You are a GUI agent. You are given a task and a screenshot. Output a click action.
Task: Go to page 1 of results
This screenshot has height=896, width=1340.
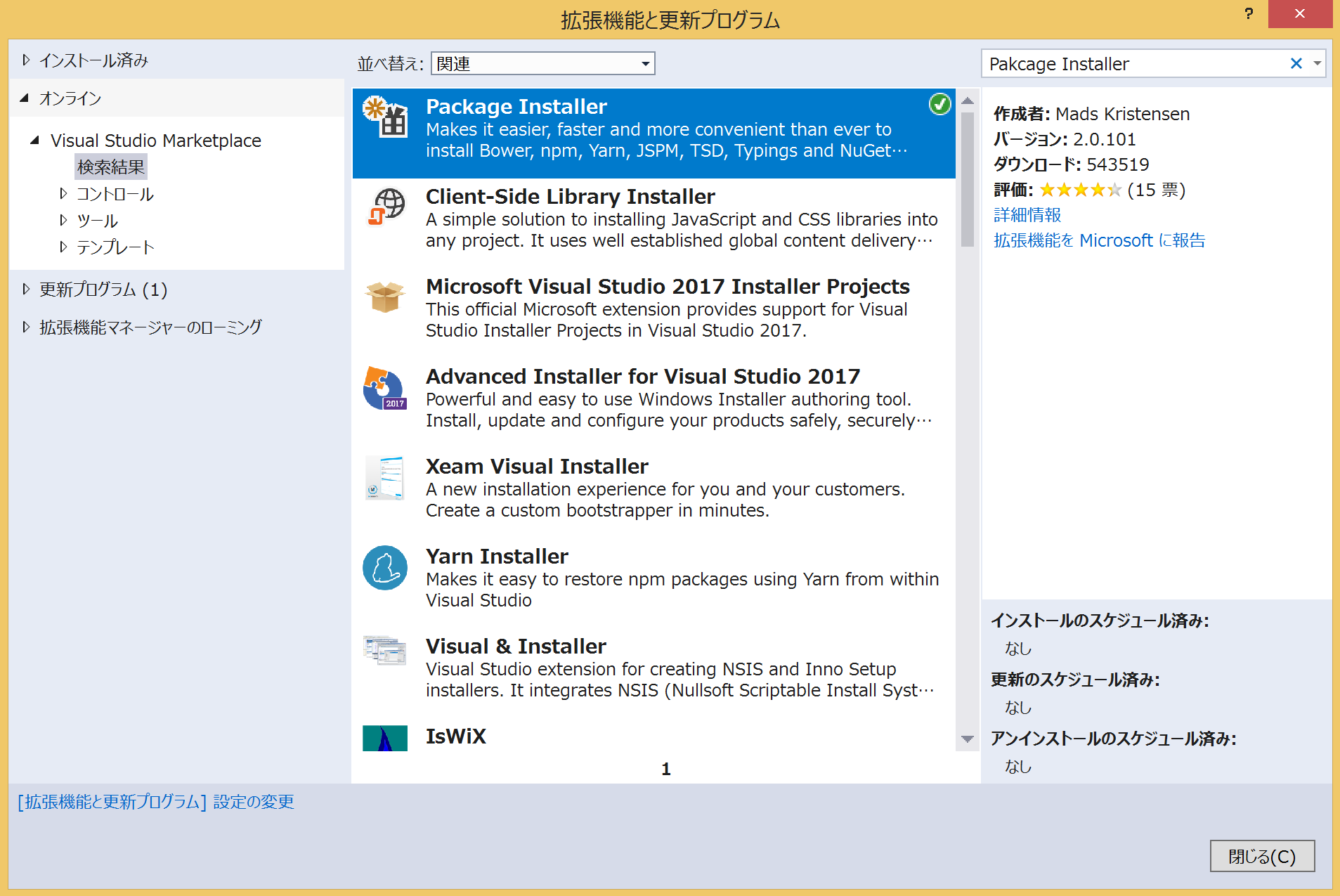(666, 769)
